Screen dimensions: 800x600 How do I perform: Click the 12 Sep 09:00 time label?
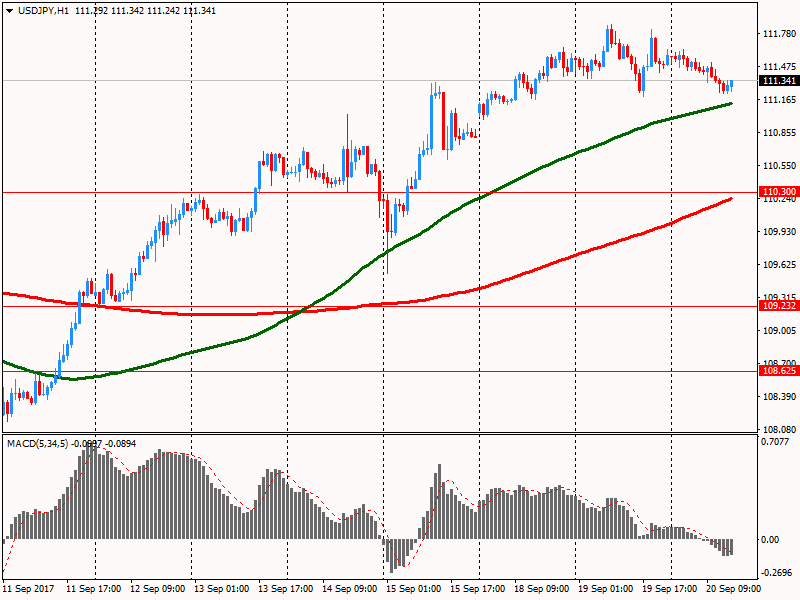tap(158, 589)
